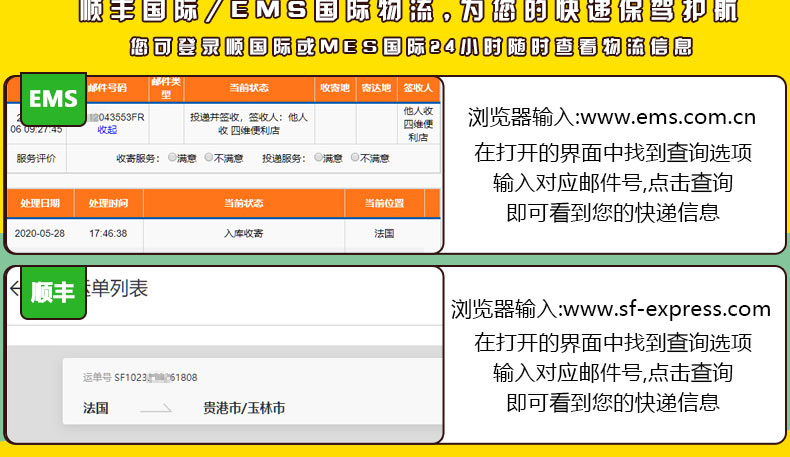The width and height of the screenshot is (790, 457).
Task: Click the green 顺丰 badge
Action: [53, 292]
